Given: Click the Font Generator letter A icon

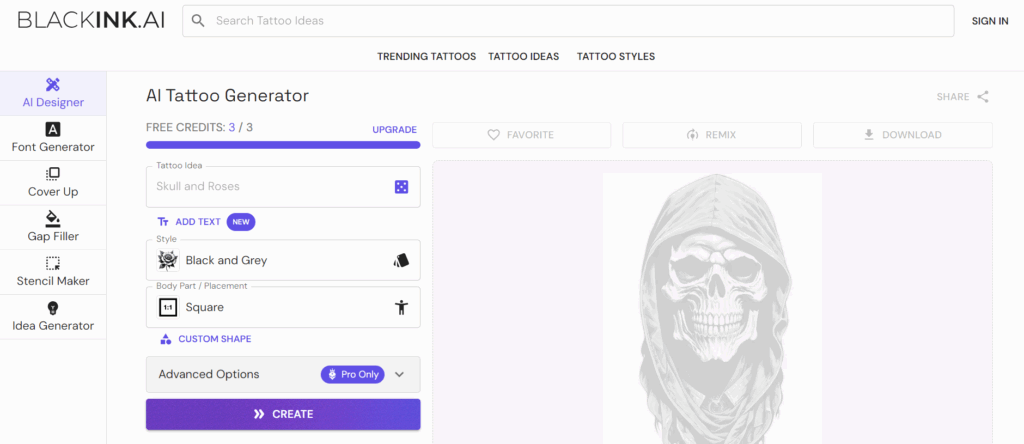Looking at the screenshot, I should tap(53, 129).
